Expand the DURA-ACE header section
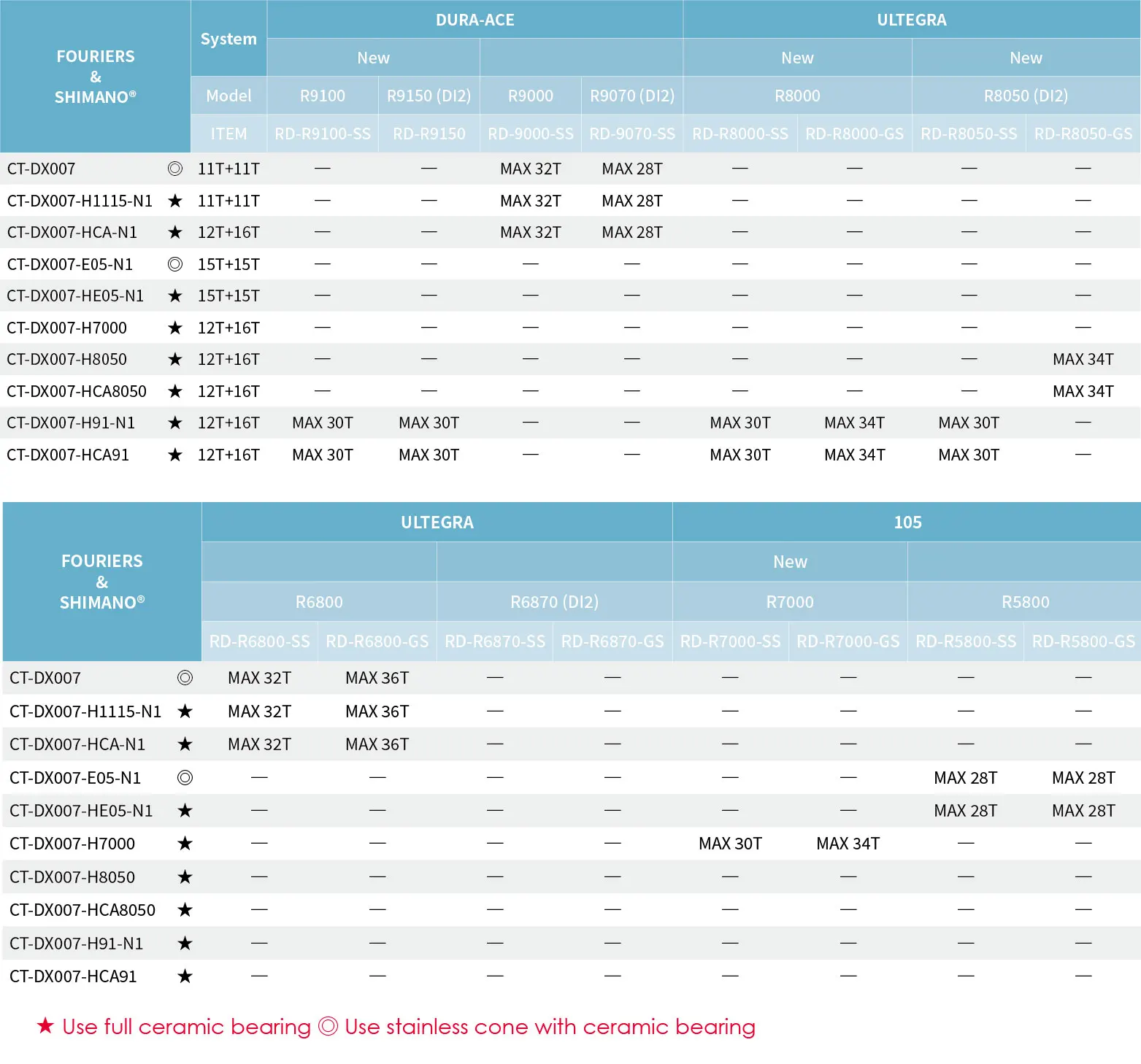Image resolution: width=1141 pixels, height=1064 pixels. click(x=475, y=20)
